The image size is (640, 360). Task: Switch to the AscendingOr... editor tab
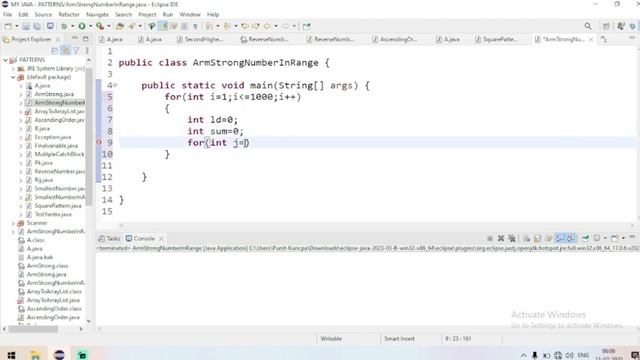click(394, 39)
